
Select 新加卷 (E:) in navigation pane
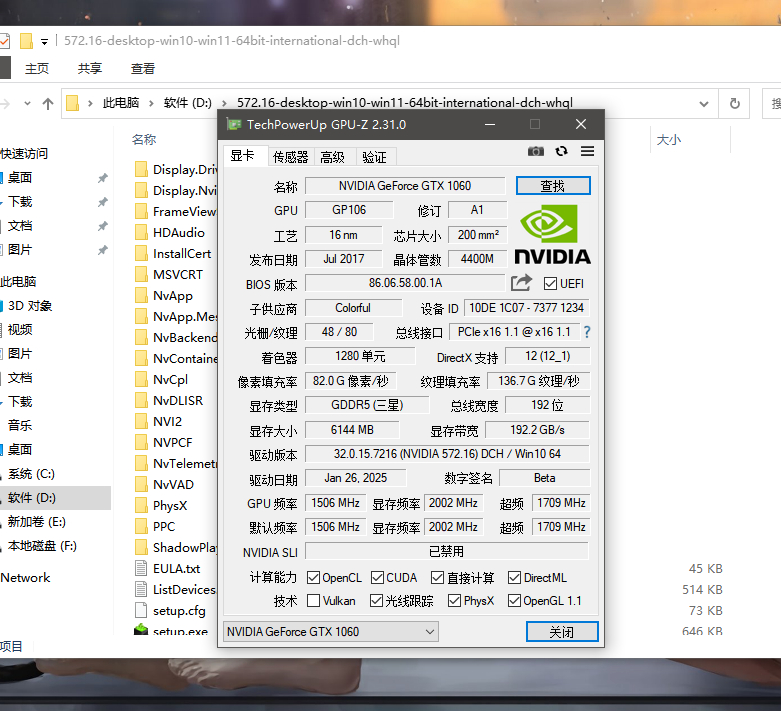pyautogui.click(x=36, y=522)
